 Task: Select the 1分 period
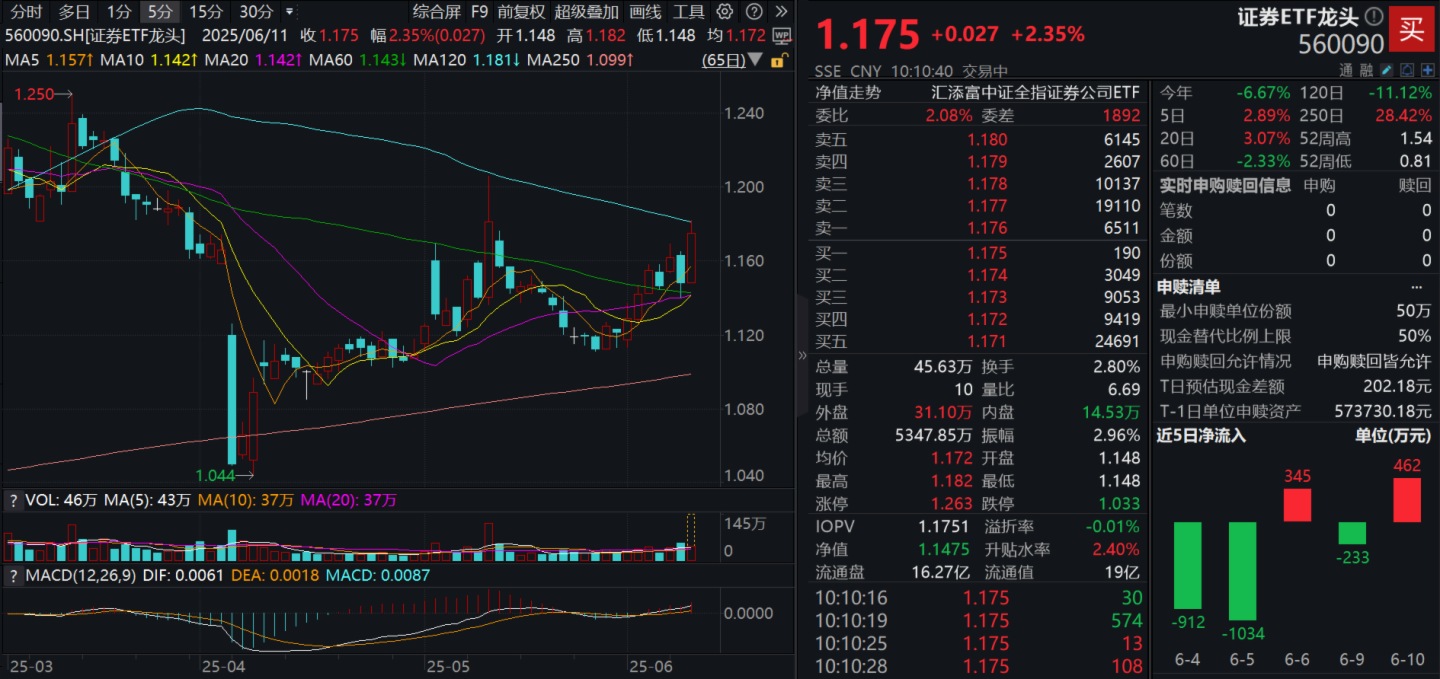coord(119,12)
